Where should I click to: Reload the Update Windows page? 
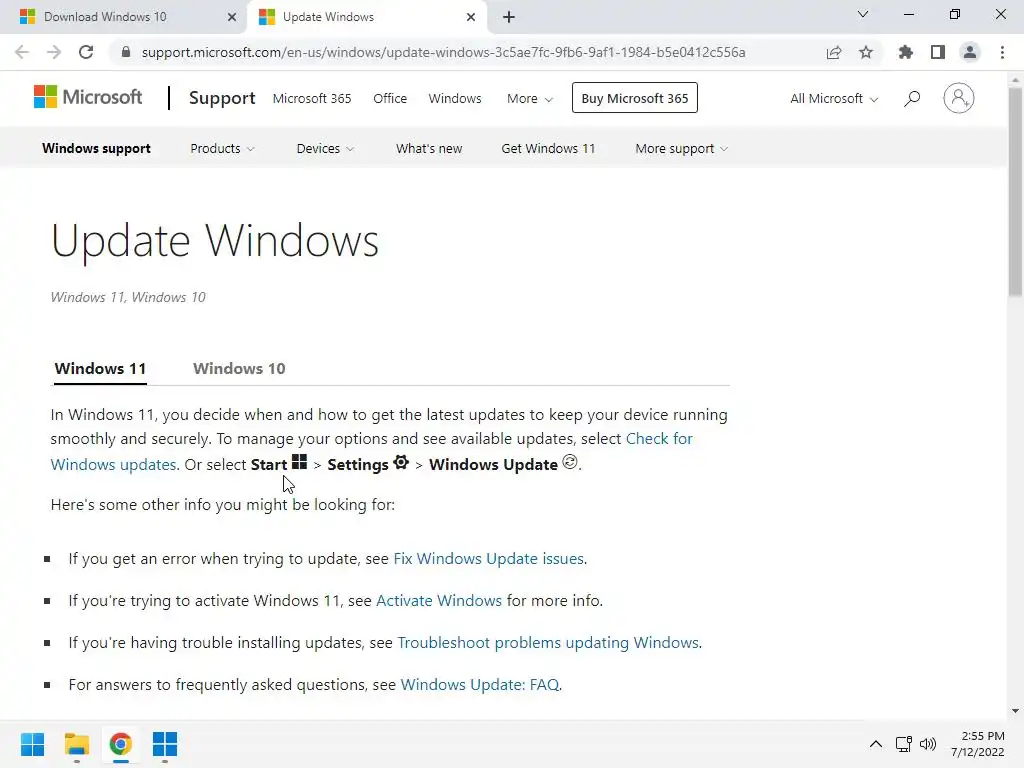86,52
